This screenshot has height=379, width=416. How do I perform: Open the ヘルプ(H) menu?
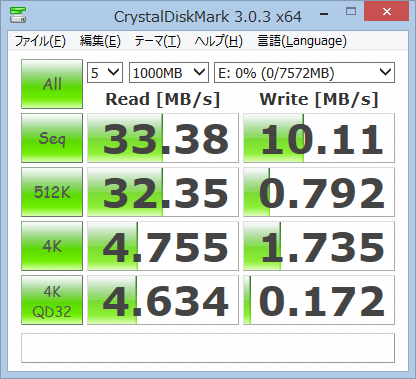(x=218, y=41)
